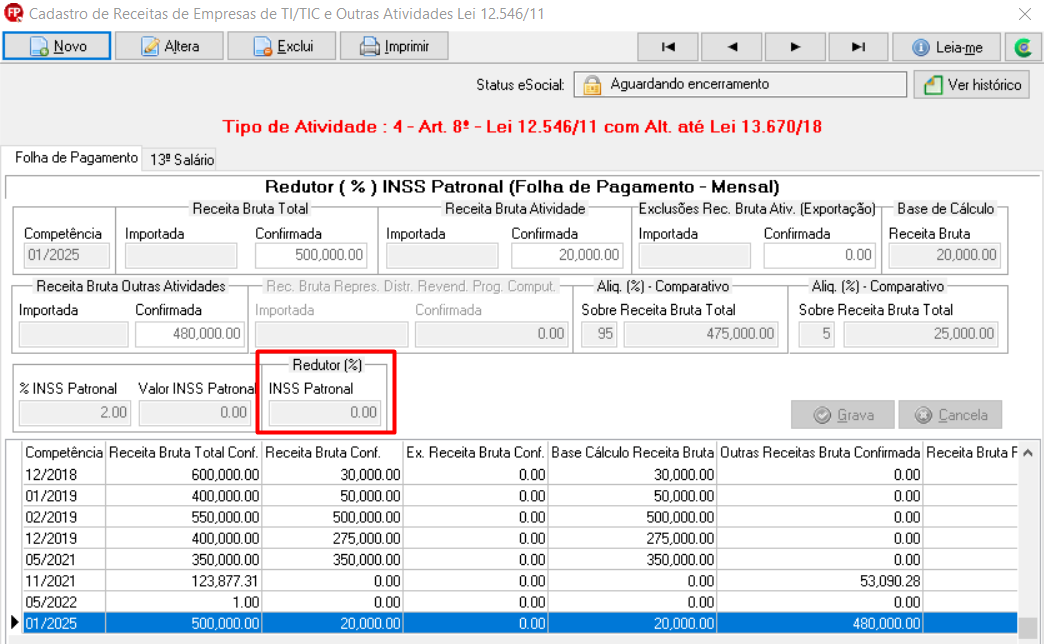Screen dimensions: 1044x644
Task: Click Outras Atividades Confirmada field 480,000.00
Action: coord(190,334)
